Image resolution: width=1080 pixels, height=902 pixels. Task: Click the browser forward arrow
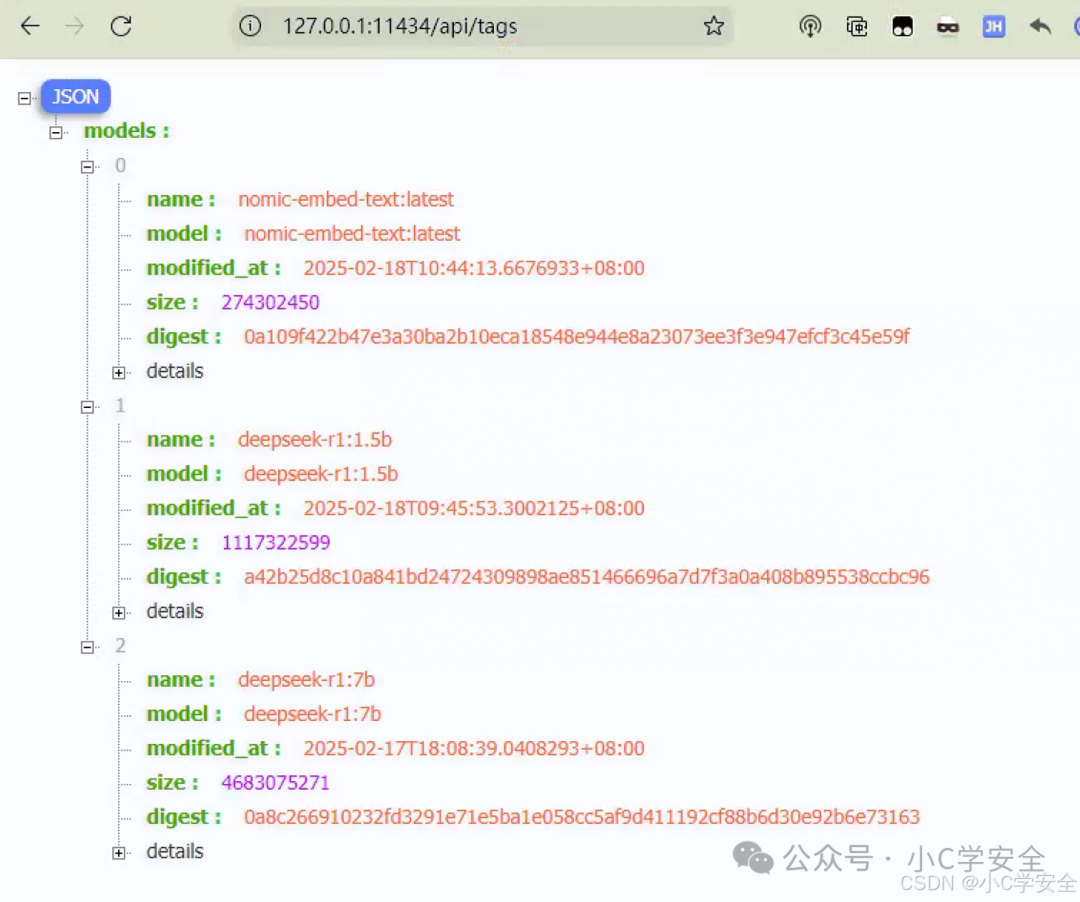74,26
